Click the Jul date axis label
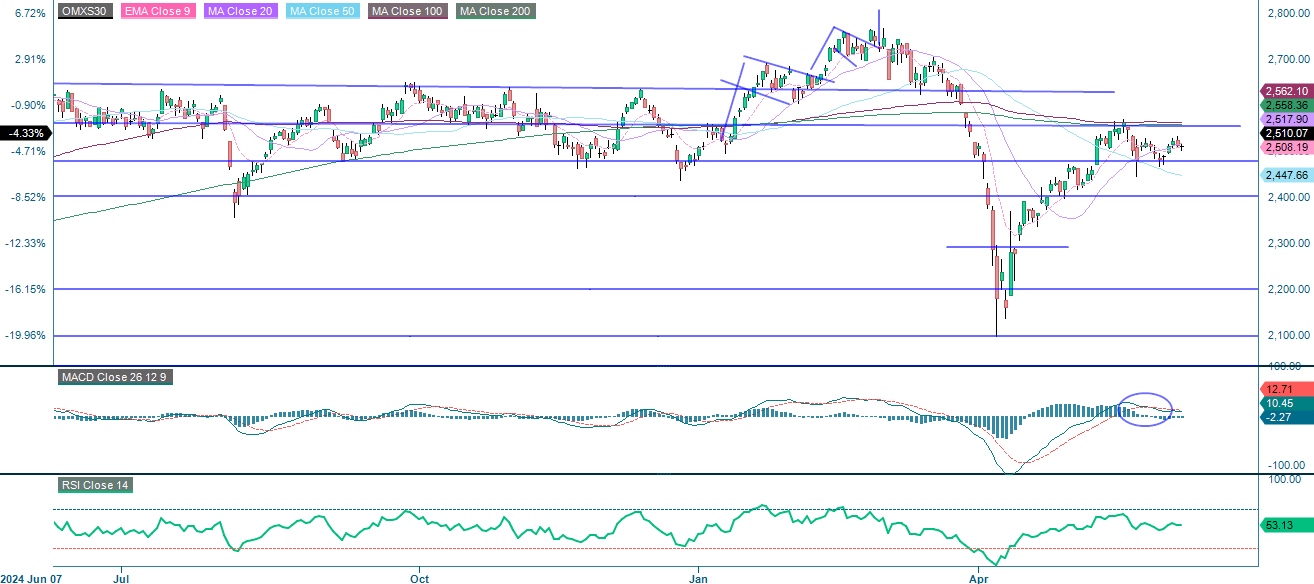1314x584 pixels. click(121, 578)
